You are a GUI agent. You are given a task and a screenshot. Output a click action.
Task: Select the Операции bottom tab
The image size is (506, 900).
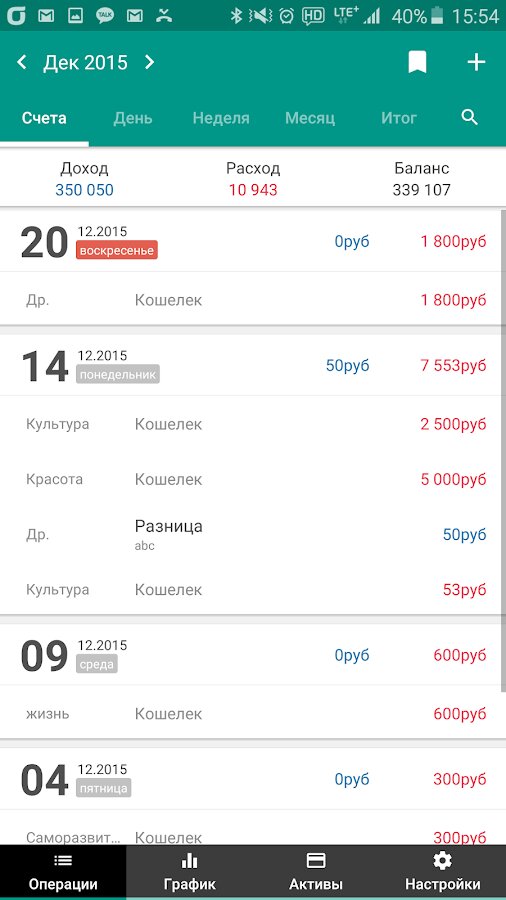click(x=63, y=872)
